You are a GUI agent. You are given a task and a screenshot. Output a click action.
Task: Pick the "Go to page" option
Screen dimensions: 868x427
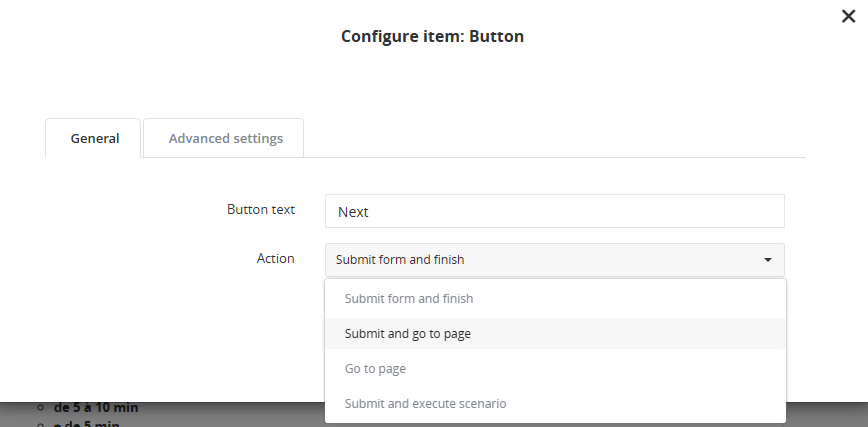(x=375, y=368)
